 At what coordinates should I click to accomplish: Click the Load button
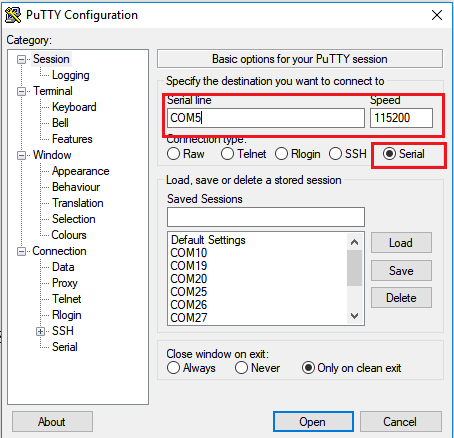401,243
